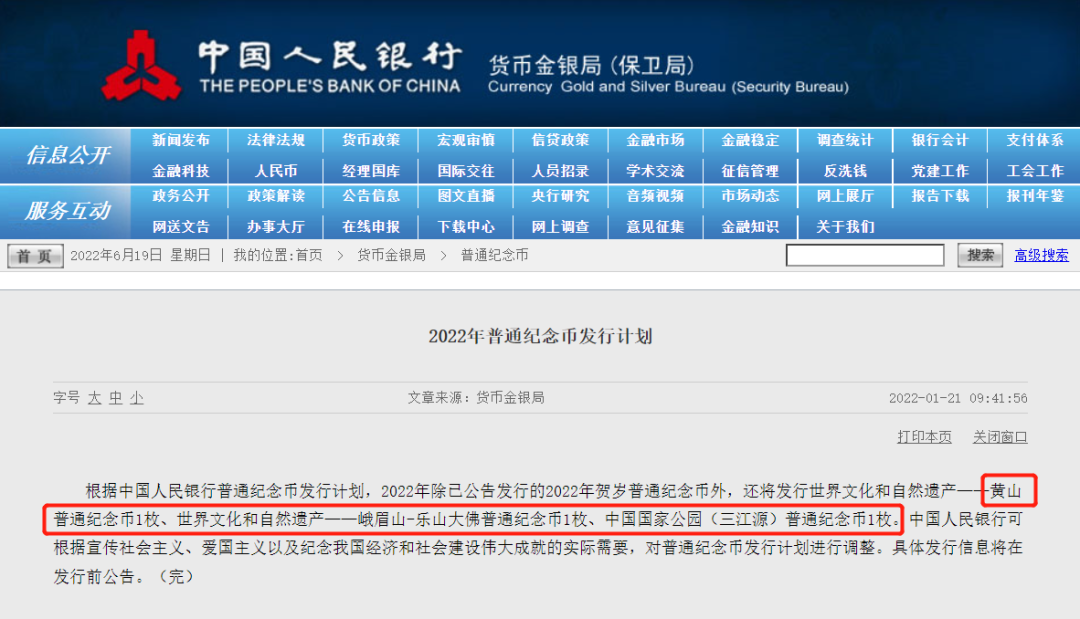Image resolution: width=1080 pixels, height=619 pixels.
Task: Click the People's Bank of China red logo
Action: pos(141,67)
